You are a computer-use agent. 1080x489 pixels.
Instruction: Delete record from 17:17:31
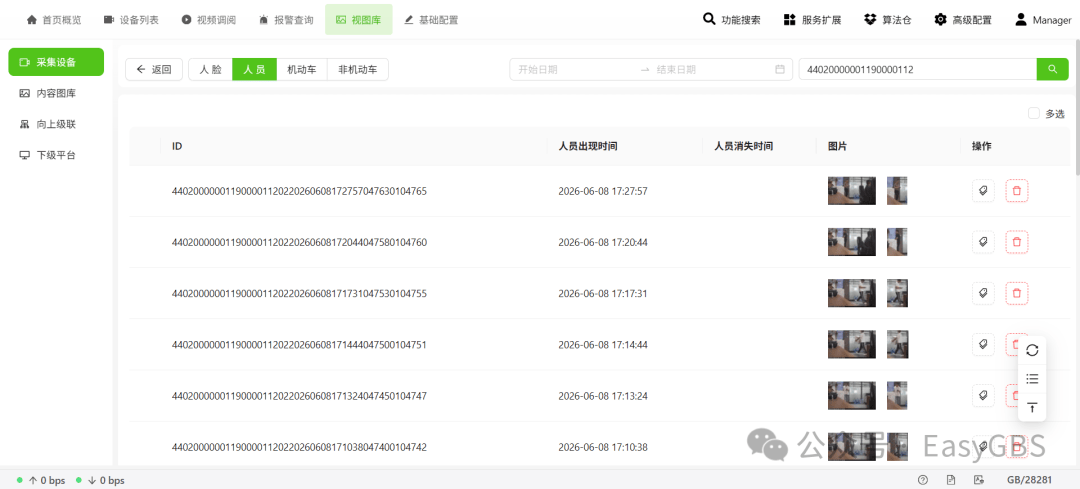[1017, 293]
